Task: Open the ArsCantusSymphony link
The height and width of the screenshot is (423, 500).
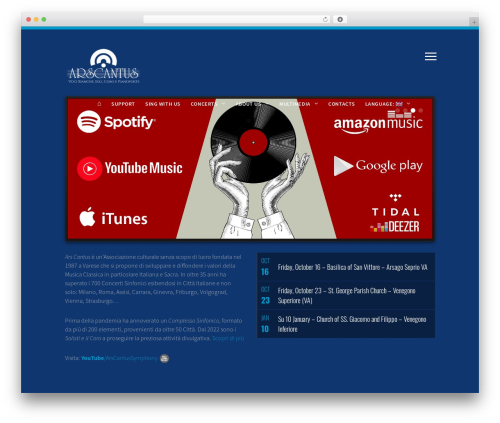Action: [x=131, y=358]
